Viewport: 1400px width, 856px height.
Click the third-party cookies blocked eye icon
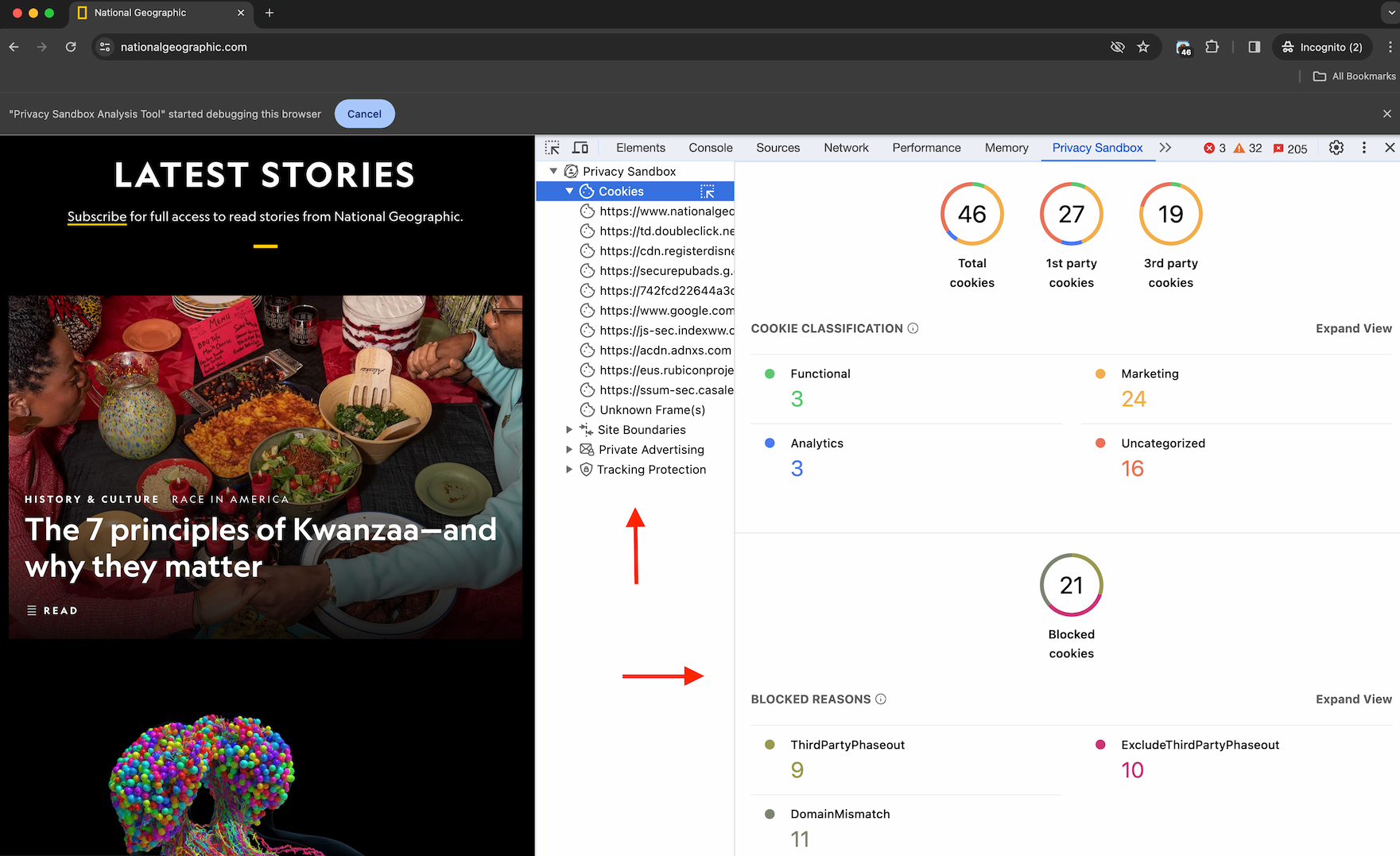(1117, 48)
